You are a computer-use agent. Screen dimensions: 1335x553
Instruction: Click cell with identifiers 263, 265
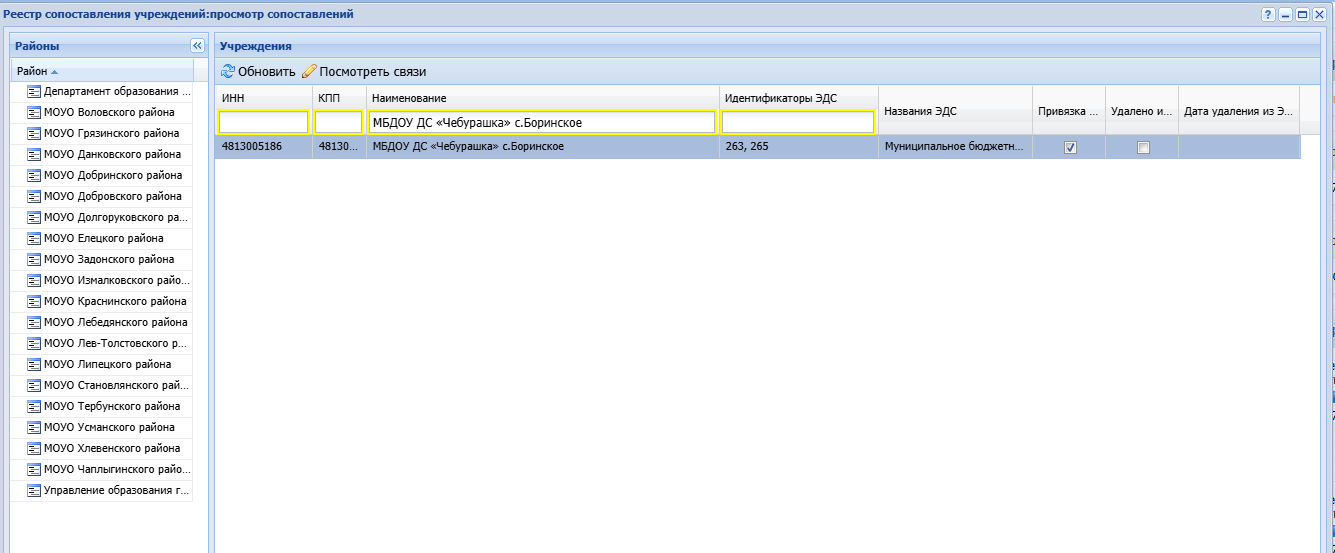click(x=799, y=147)
